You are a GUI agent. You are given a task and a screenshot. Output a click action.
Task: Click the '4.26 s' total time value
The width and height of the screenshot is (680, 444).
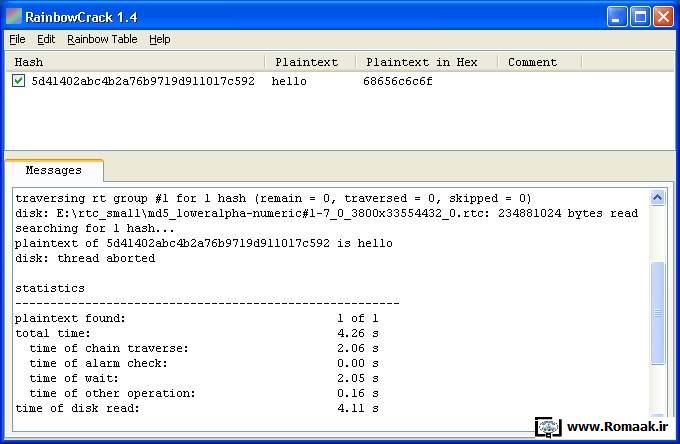[x=358, y=333]
